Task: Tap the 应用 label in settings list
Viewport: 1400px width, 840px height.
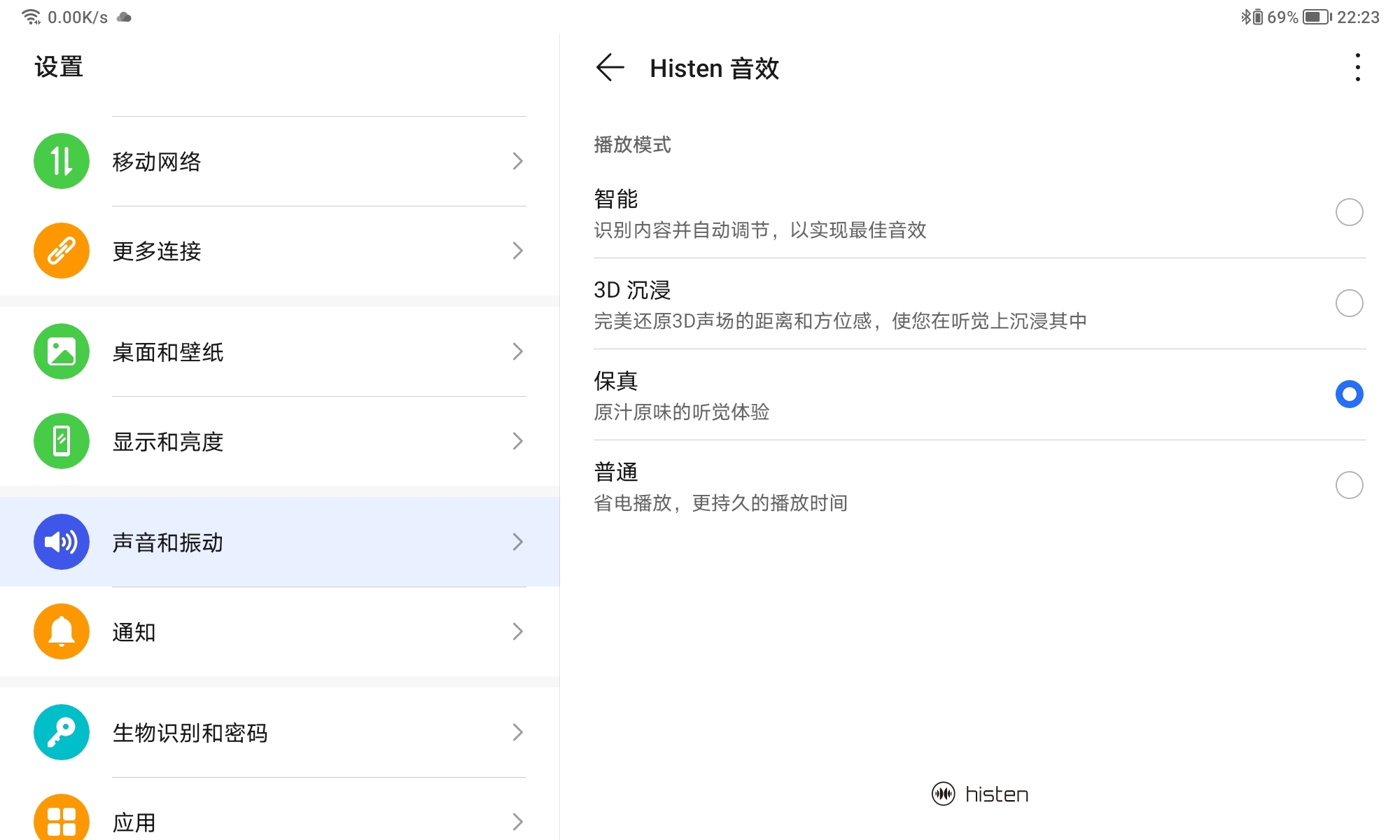Action: pos(134,822)
